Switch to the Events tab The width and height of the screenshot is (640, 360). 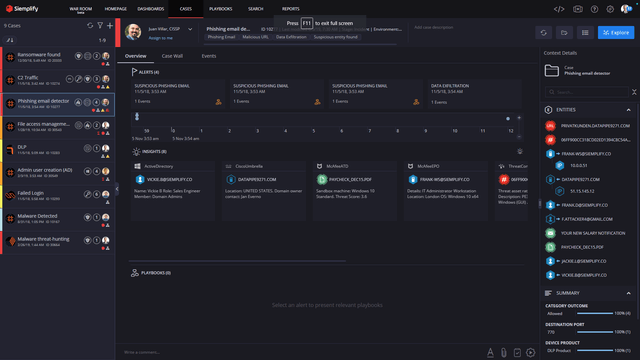pyautogui.click(x=209, y=56)
